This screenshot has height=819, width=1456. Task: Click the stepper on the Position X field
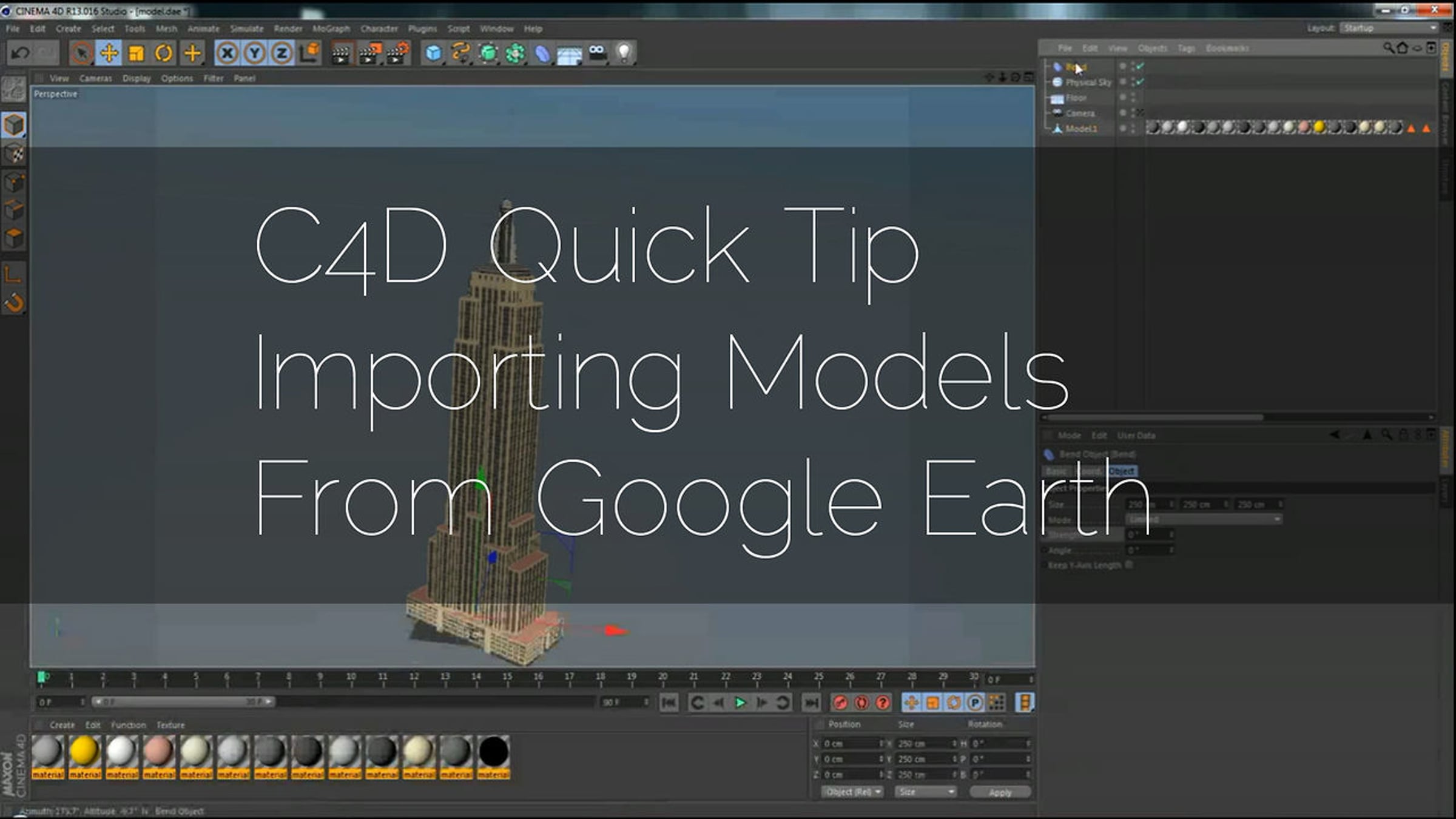[x=881, y=743]
